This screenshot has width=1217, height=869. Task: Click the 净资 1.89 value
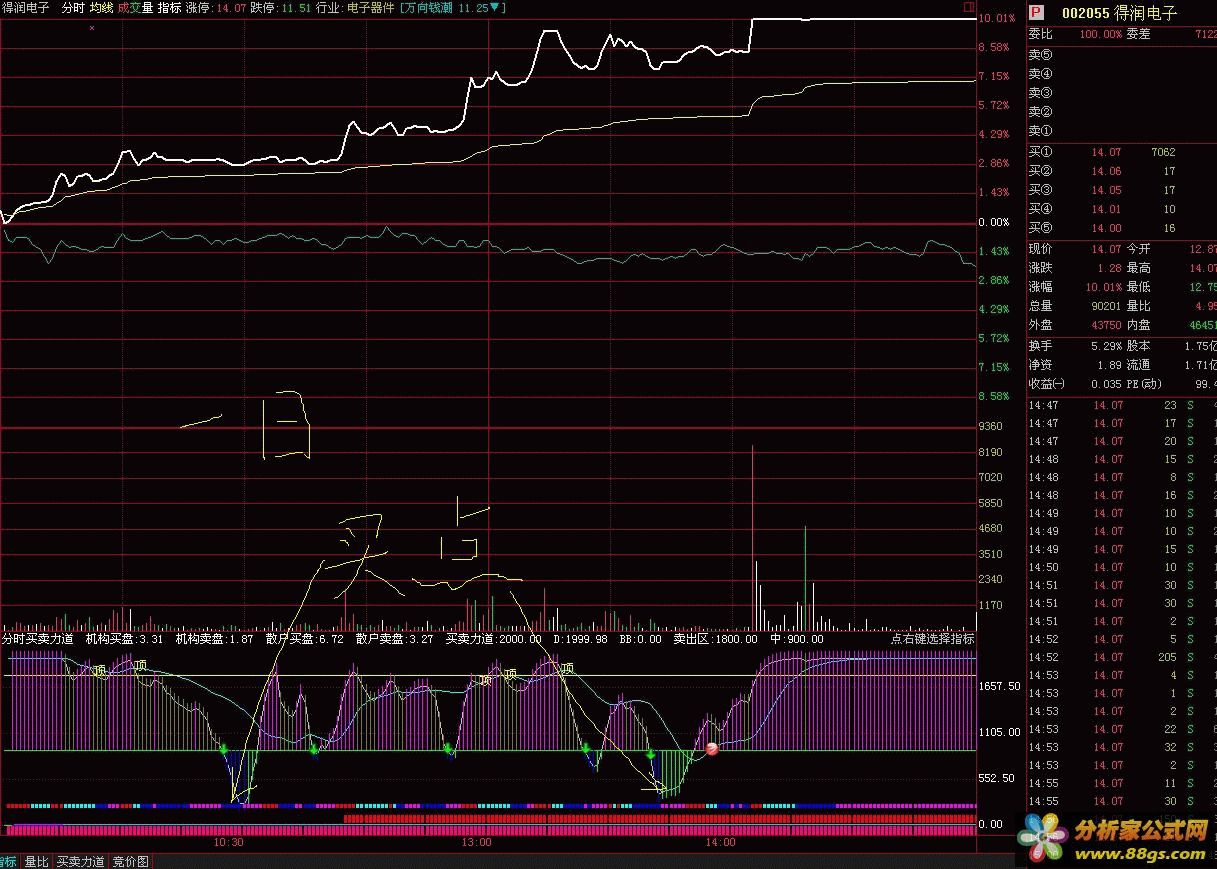[x=1109, y=365]
